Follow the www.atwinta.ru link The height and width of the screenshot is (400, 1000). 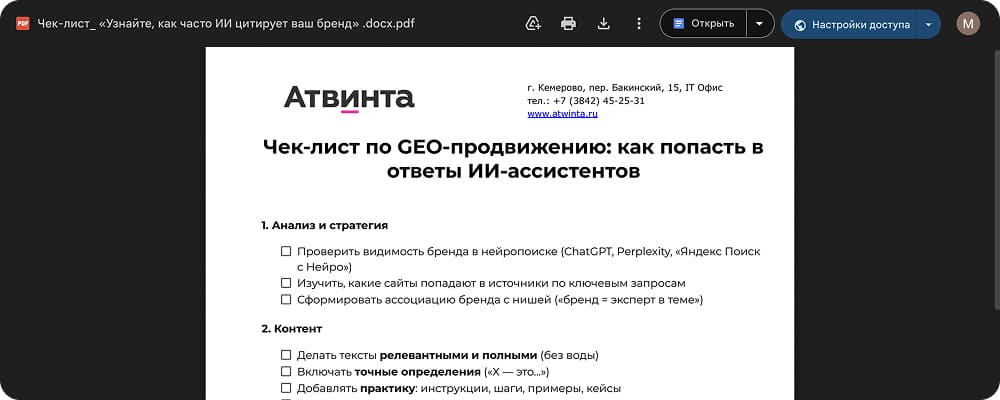(x=562, y=114)
